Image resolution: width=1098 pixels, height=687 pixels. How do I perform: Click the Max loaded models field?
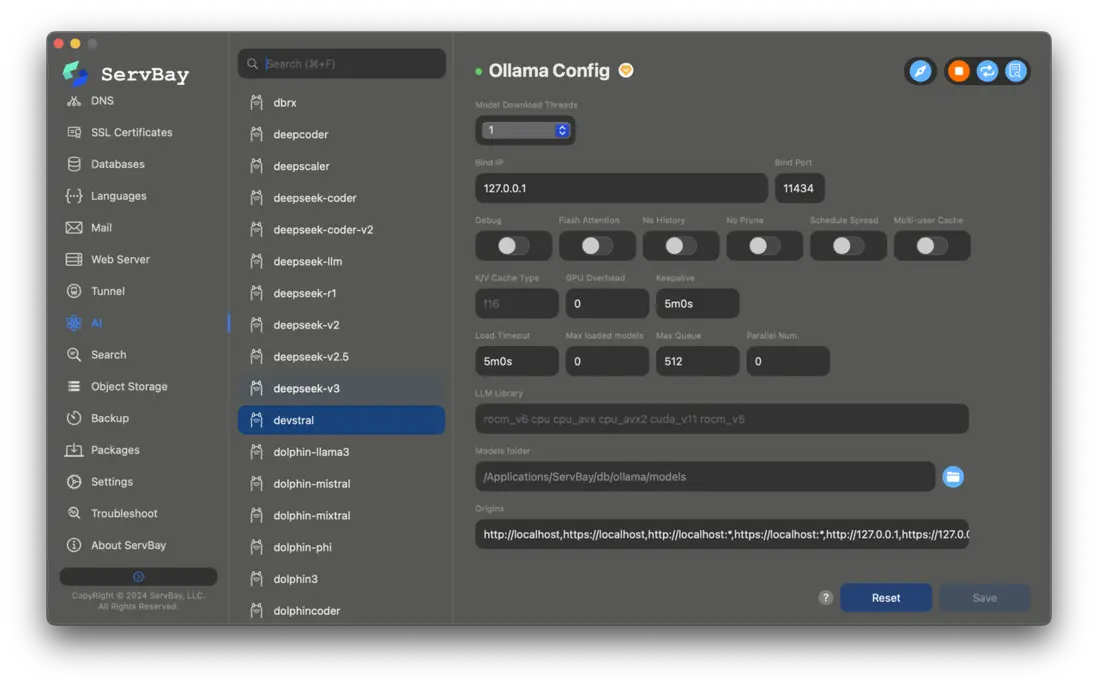coord(607,361)
